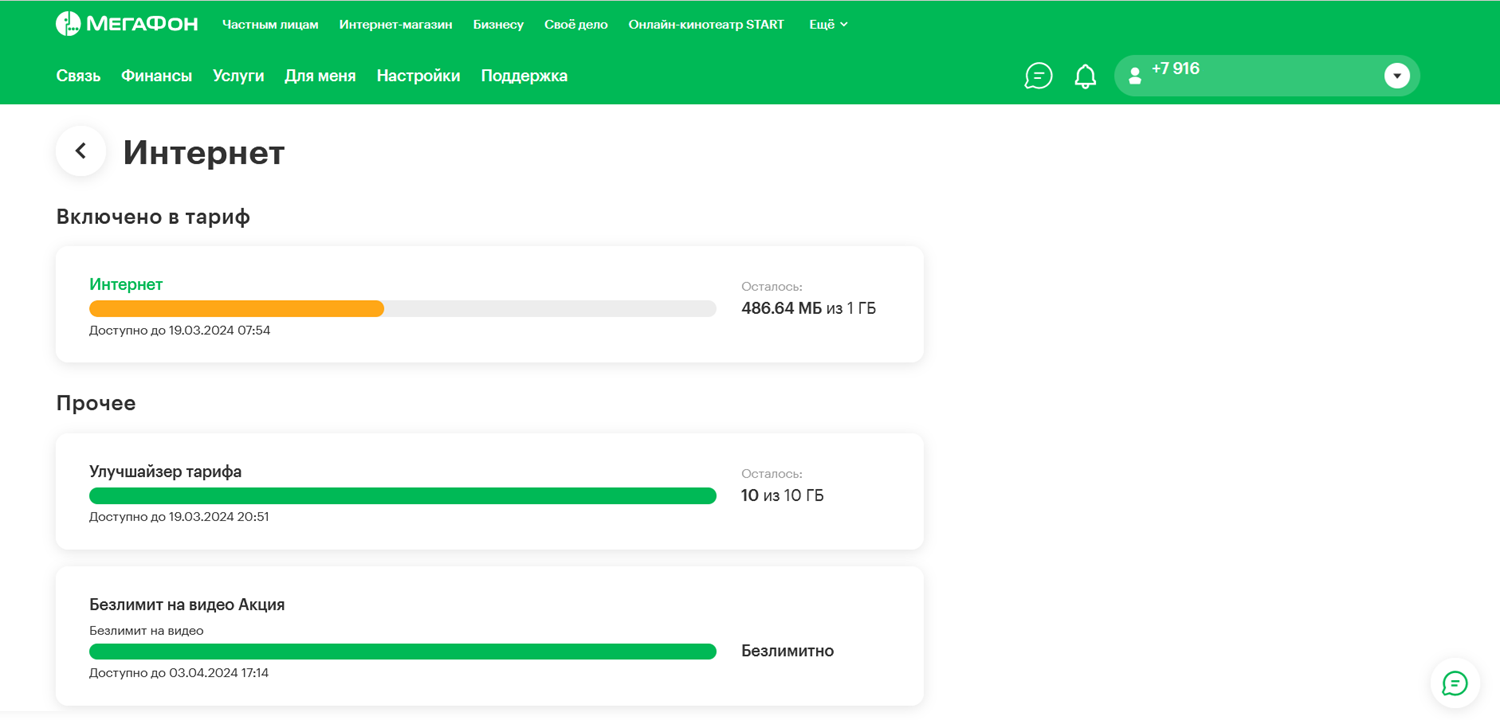Viewport: 1500px width, 720px height.
Task: Open the notifications bell
Action: (1085, 76)
